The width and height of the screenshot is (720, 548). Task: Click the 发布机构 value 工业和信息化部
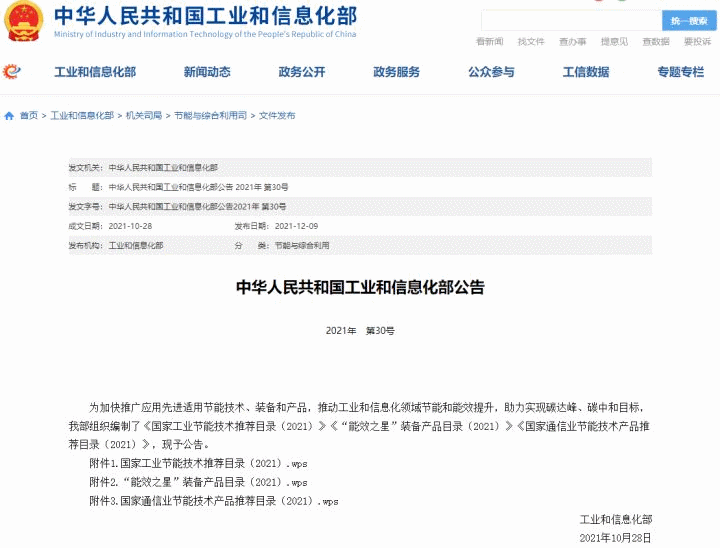point(135,246)
